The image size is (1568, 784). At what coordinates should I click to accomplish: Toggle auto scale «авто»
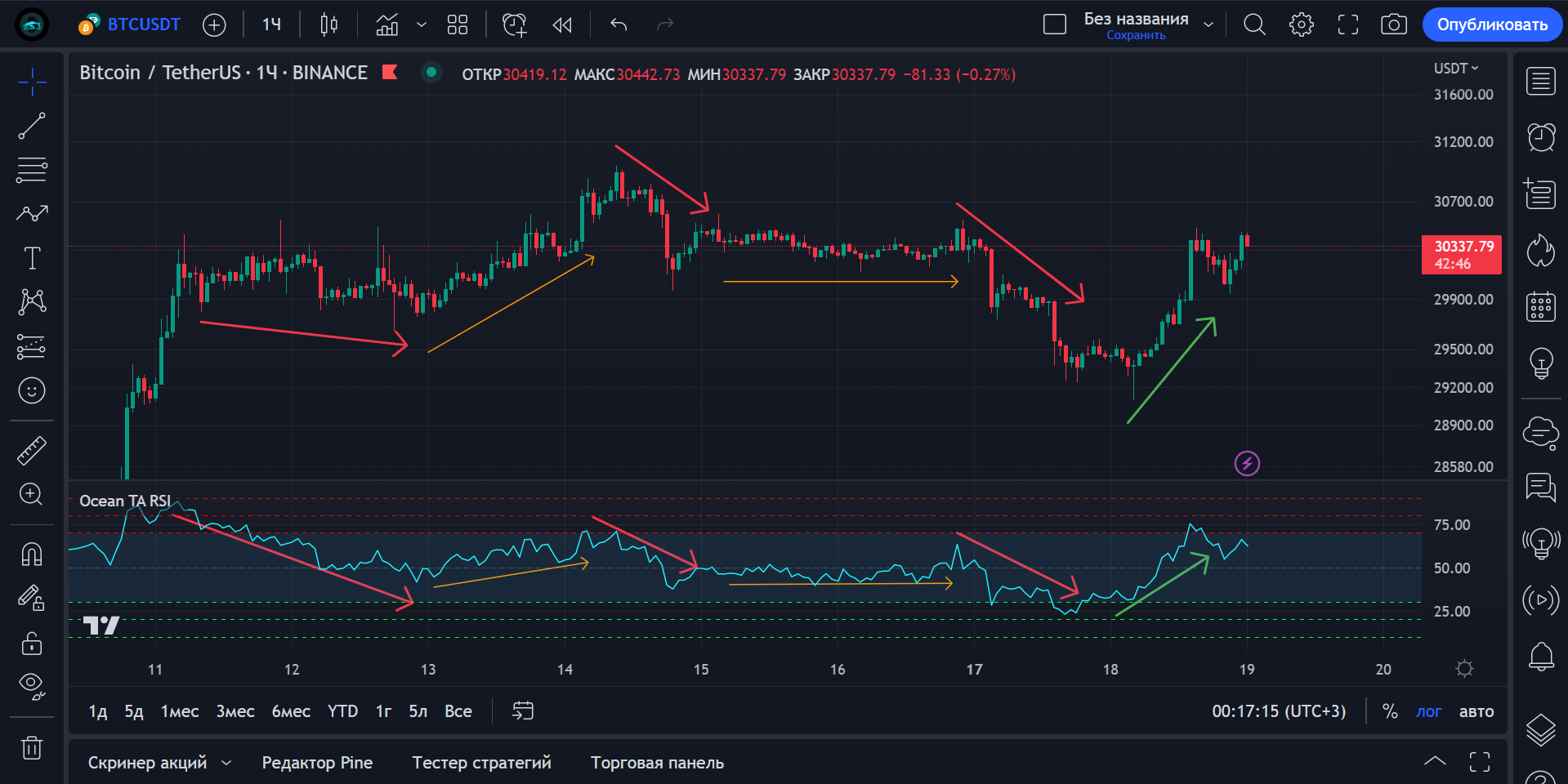point(1476,711)
